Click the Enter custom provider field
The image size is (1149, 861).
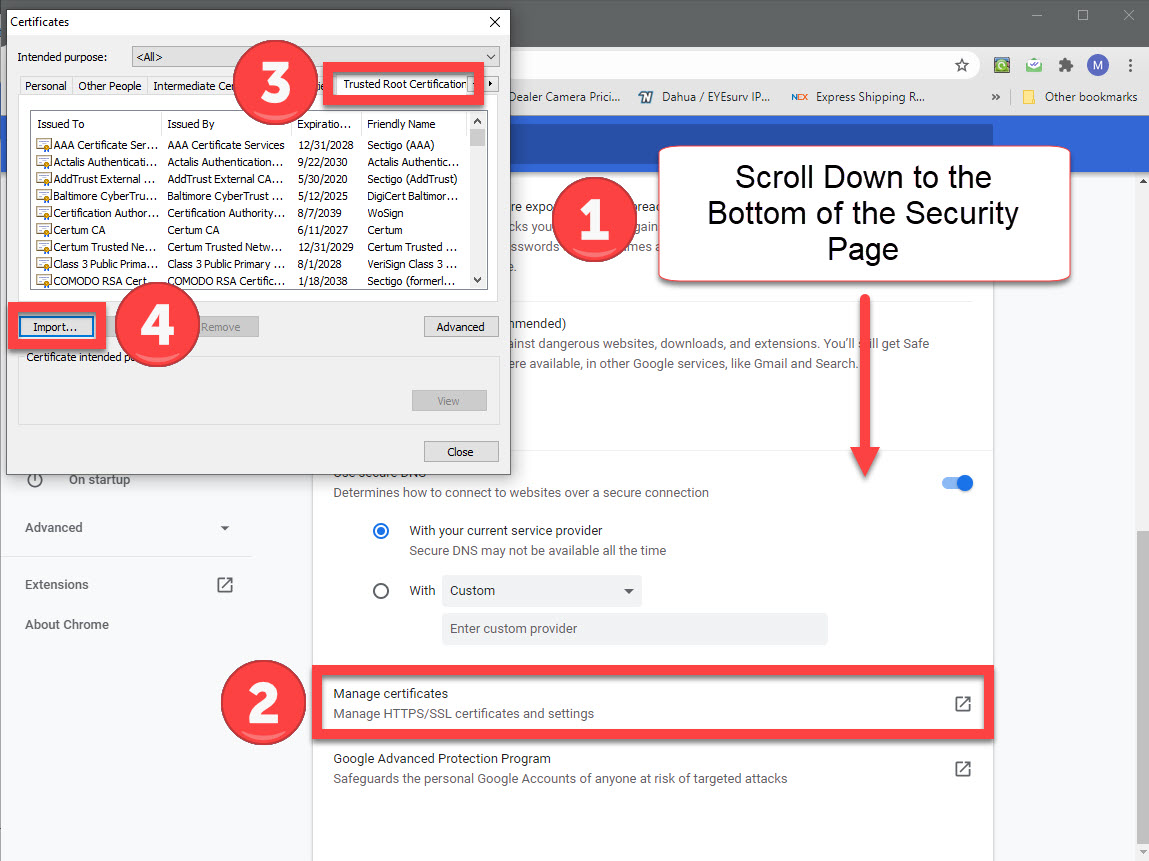click(634, 629)
